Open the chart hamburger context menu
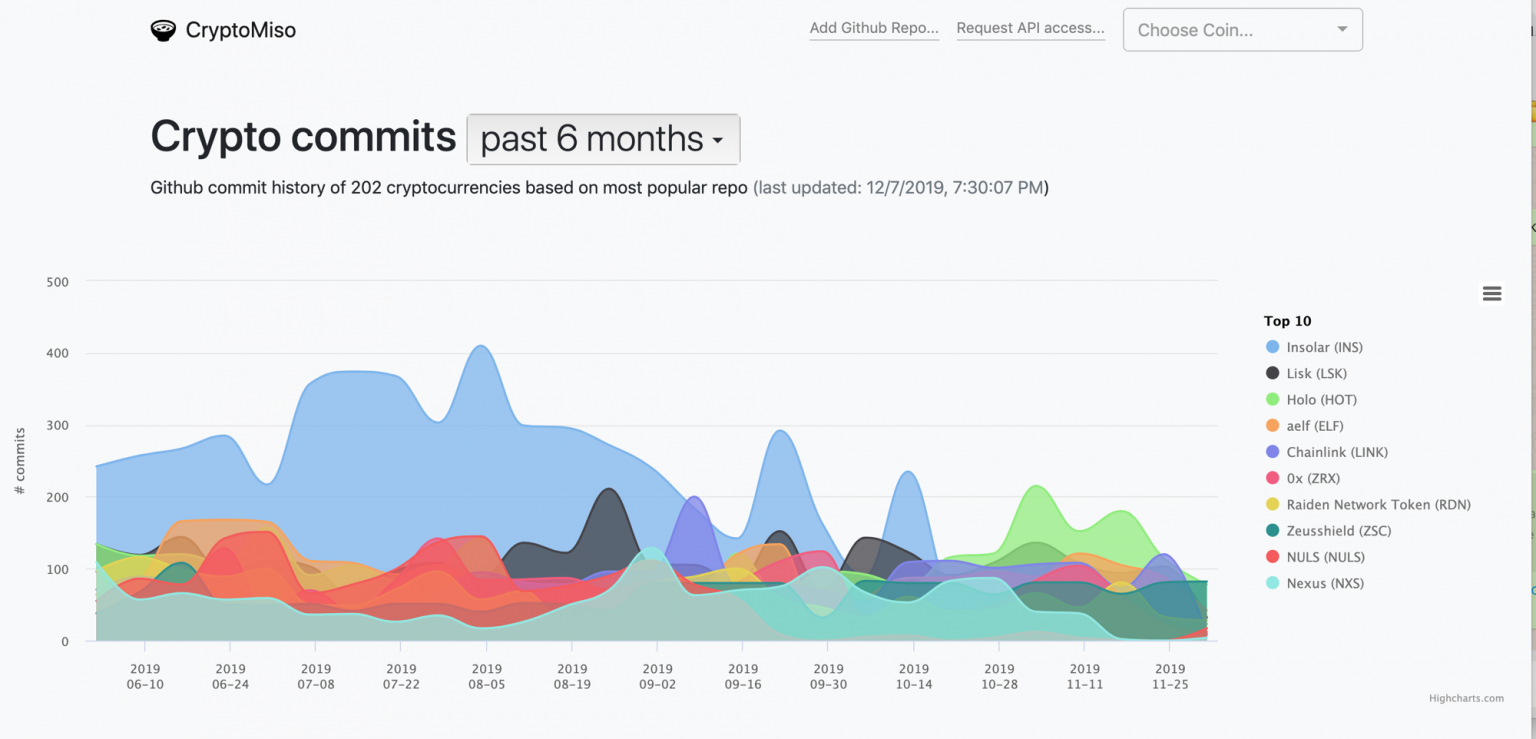Image resolution: width=1536 pixels, height=739 pixels. point(1492,293)
